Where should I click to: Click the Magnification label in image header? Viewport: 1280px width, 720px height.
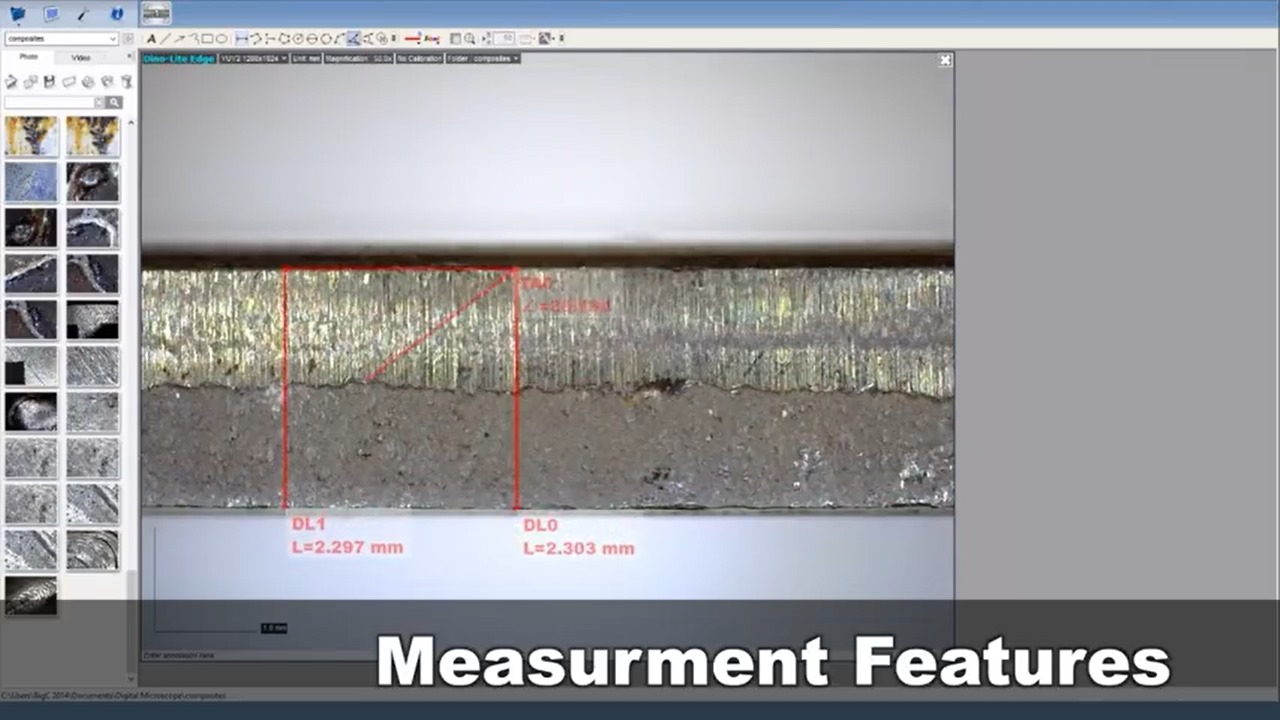pos(358,58)
